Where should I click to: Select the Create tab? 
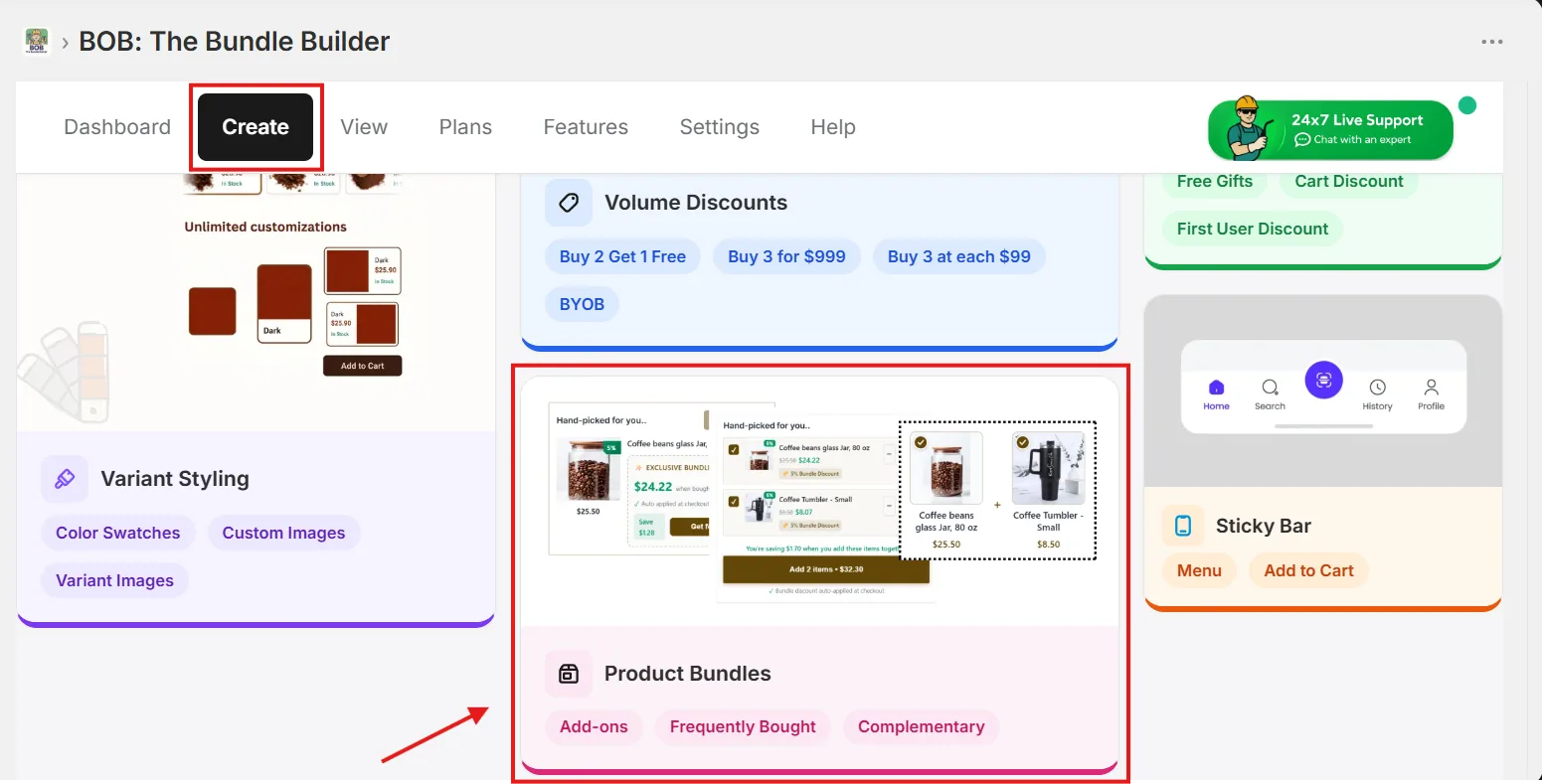tap(256, 127)
